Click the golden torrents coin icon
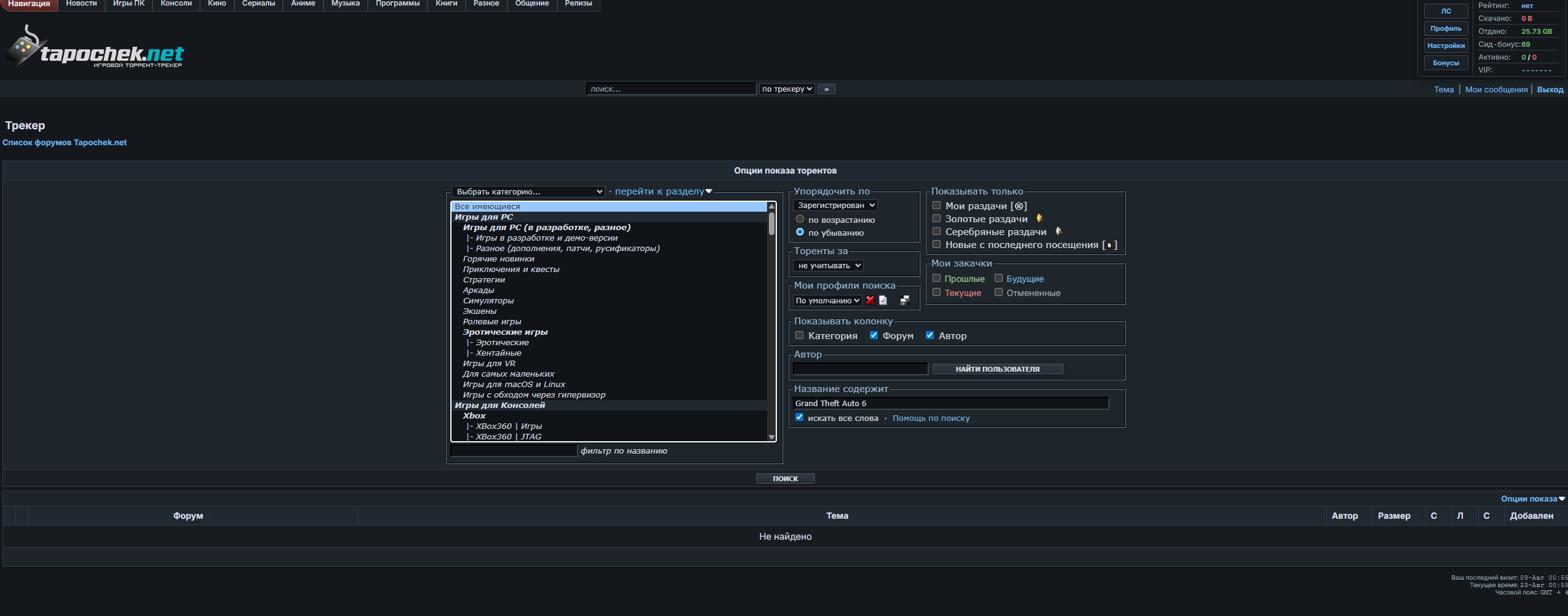Image resolution: width=1568 pixels, height=616 pixels. pyautogui.click(x=1039, y=218)
